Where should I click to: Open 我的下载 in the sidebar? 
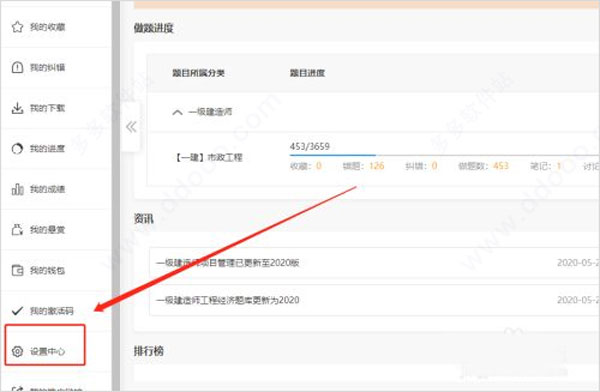[47, 108]
